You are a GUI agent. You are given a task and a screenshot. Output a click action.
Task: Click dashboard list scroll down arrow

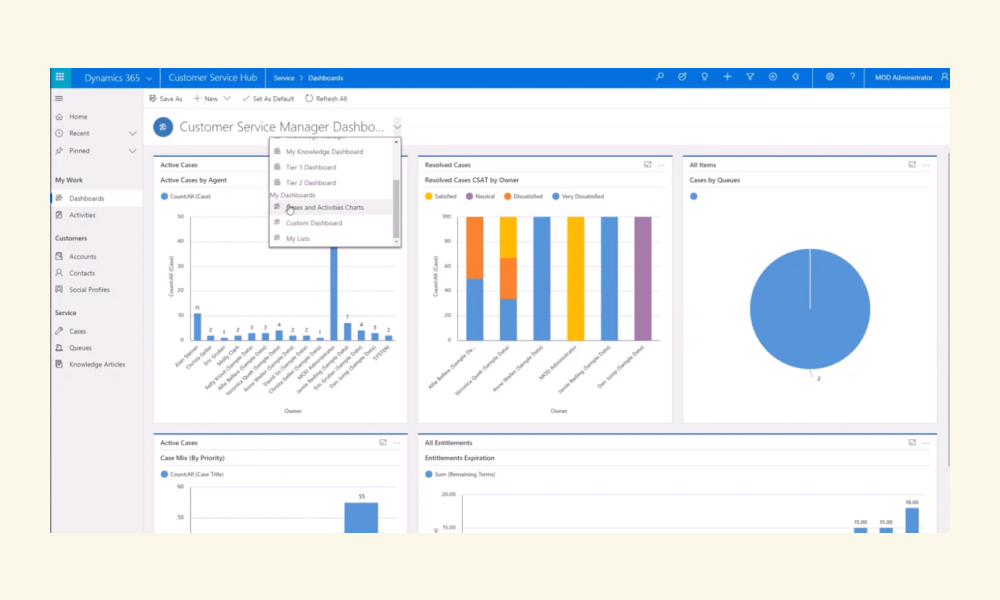tap(396, 242)
